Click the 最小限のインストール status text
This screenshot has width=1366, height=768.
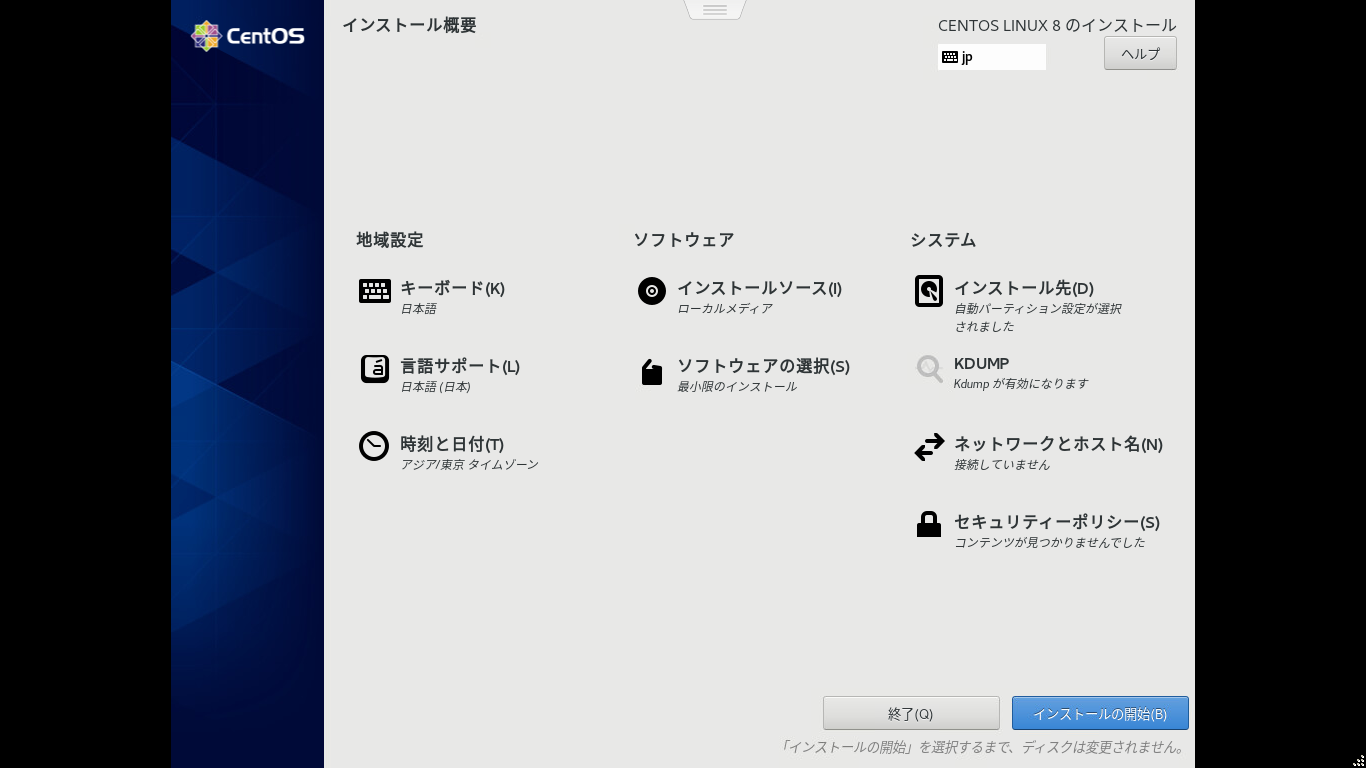pyautogui.click(x=737, y=387)
